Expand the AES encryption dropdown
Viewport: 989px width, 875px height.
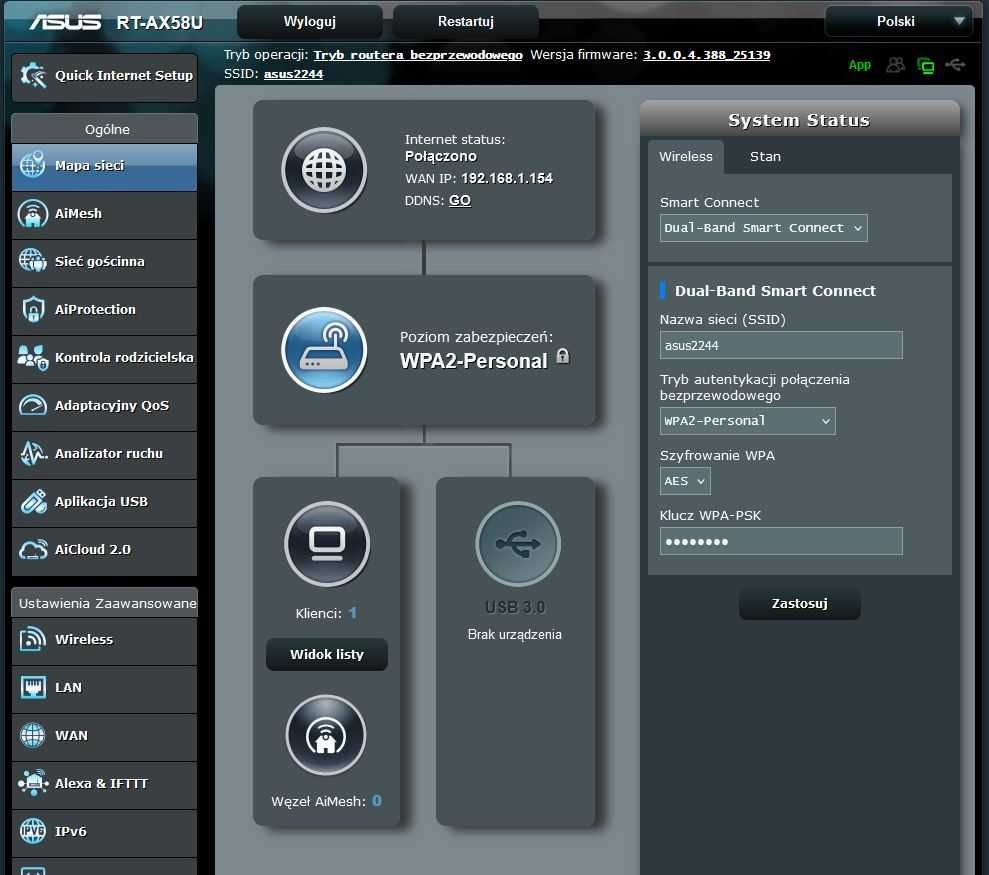point(685,481)
